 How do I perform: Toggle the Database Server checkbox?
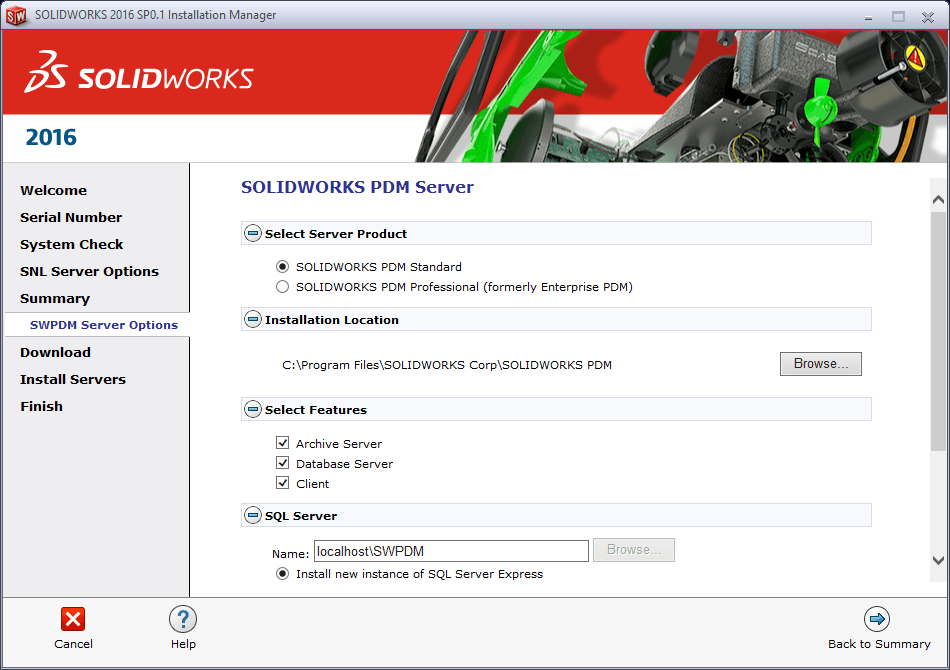(x=283, y=464)
